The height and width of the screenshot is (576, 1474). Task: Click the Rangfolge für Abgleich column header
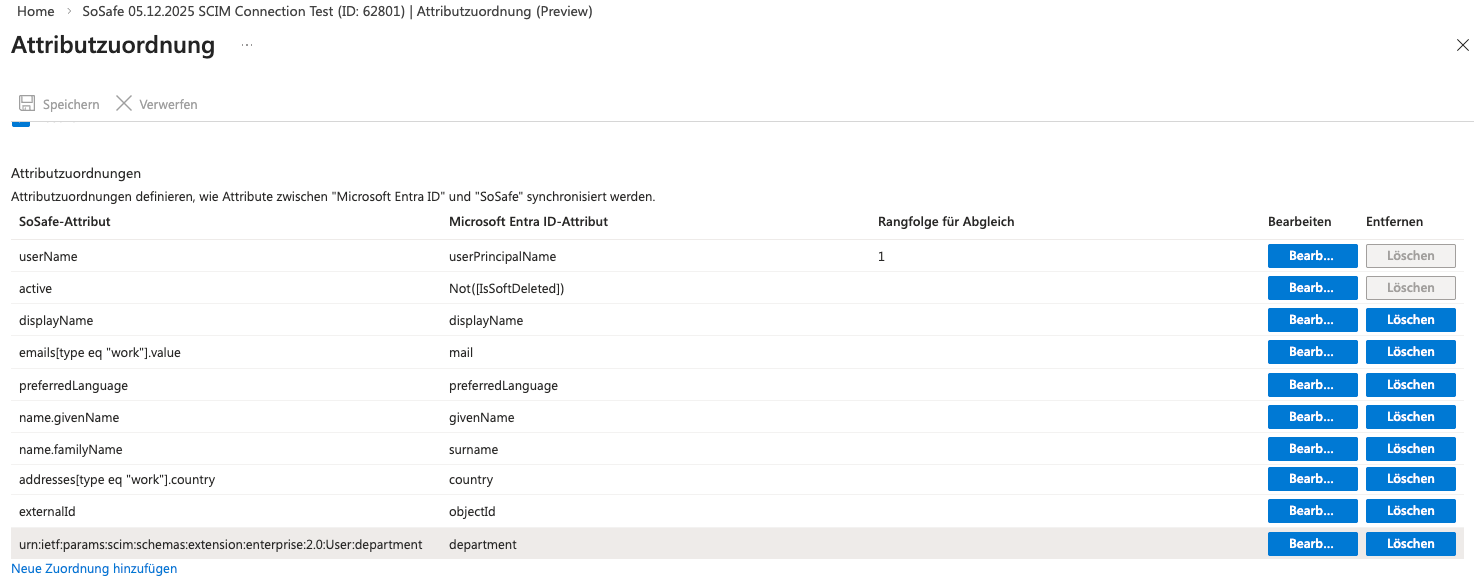coord(946,222)
